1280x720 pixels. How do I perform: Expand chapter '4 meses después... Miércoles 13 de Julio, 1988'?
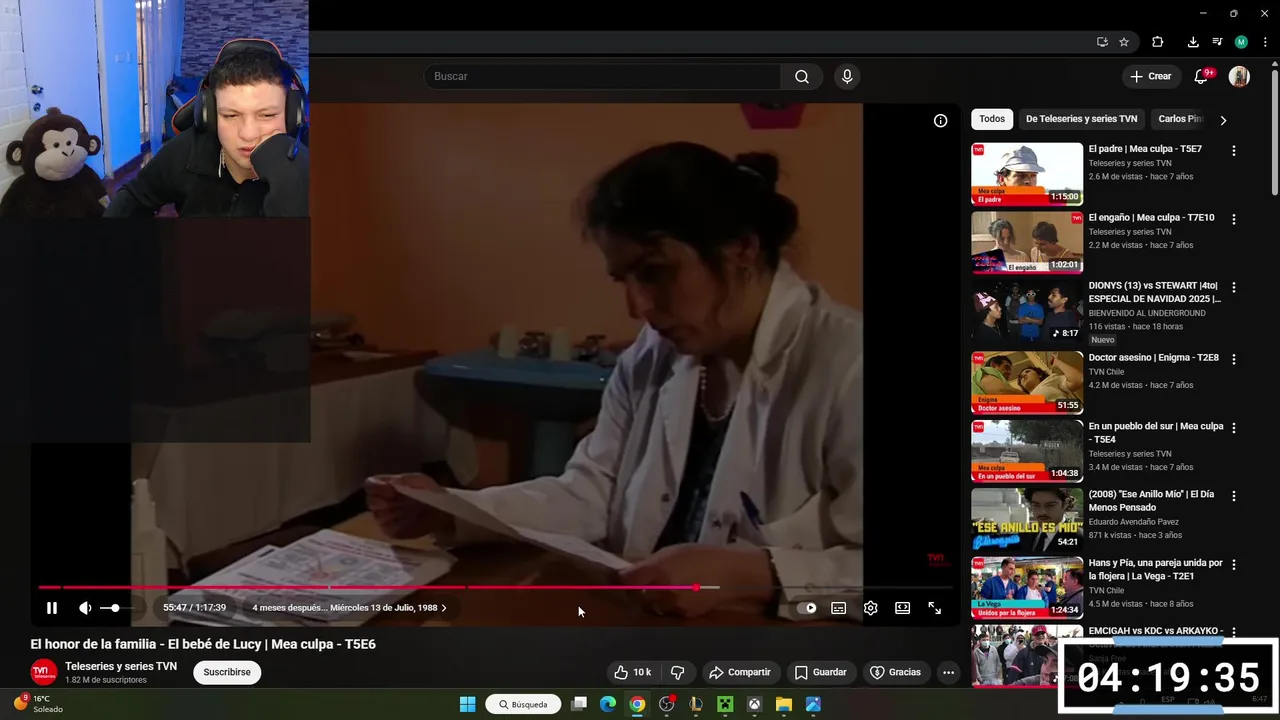349,608
